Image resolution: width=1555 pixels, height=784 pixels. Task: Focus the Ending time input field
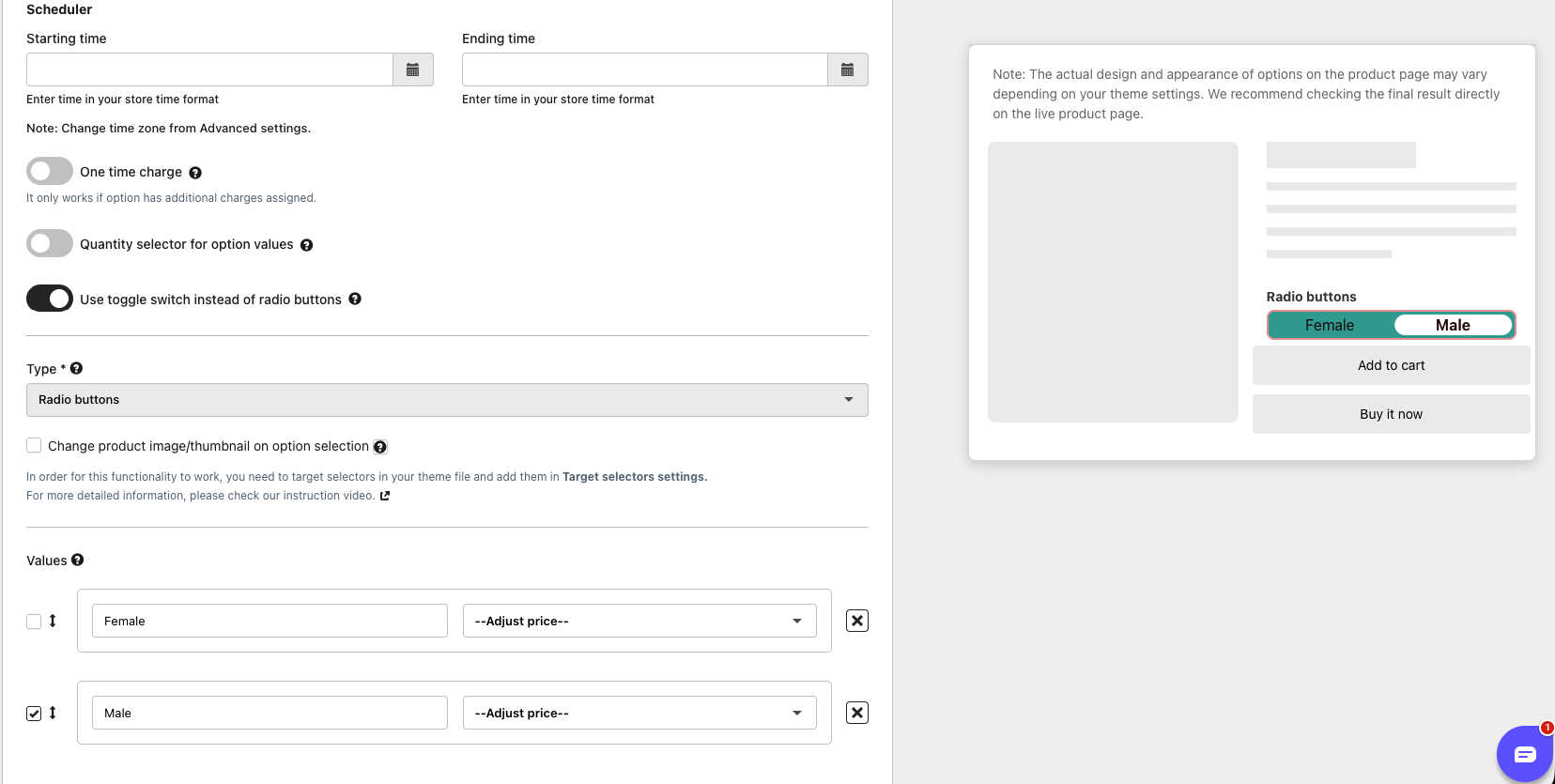click(x=645, y=69)
